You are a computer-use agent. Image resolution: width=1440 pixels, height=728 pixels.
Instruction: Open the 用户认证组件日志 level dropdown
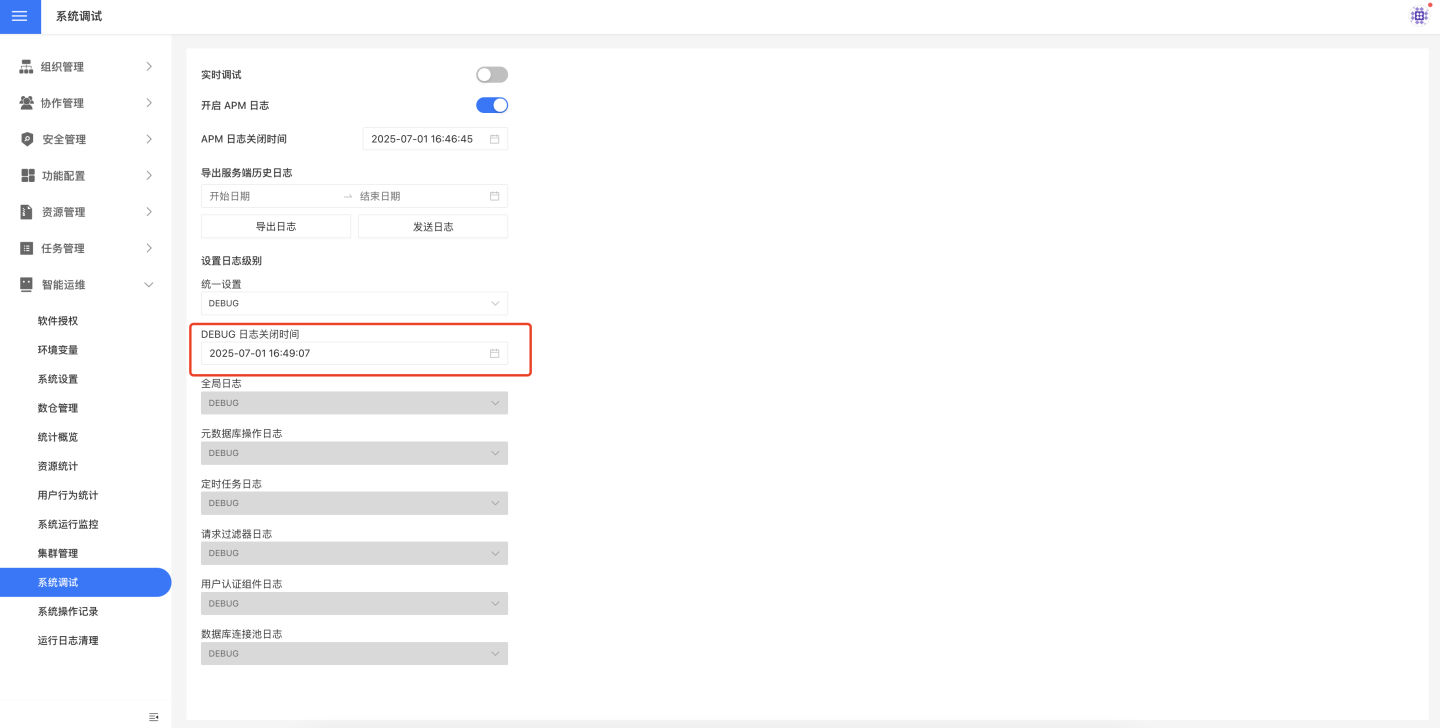(354, 603)
